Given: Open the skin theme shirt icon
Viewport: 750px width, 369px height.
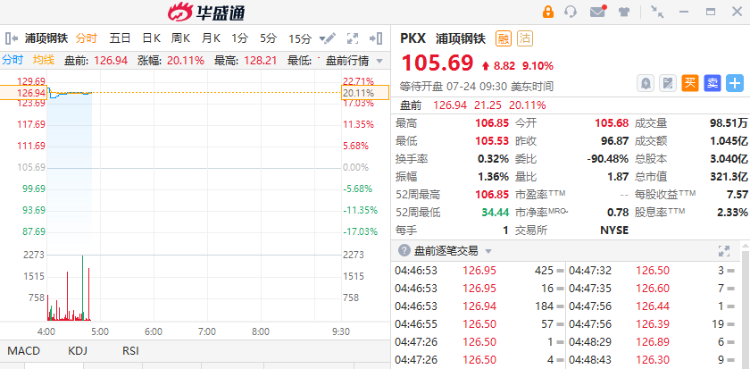Looking at the screenshot, I should point(624,12).
